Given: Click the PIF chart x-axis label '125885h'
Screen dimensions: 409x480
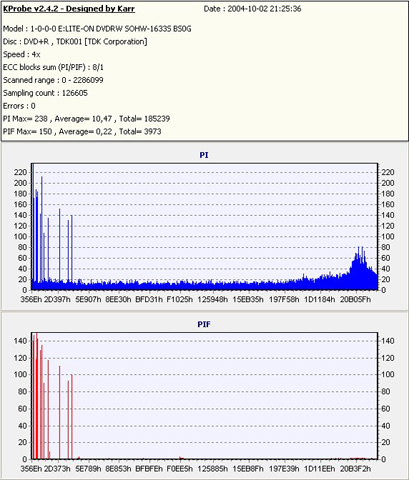Looking at the screenshot, I should coord(213,469).
